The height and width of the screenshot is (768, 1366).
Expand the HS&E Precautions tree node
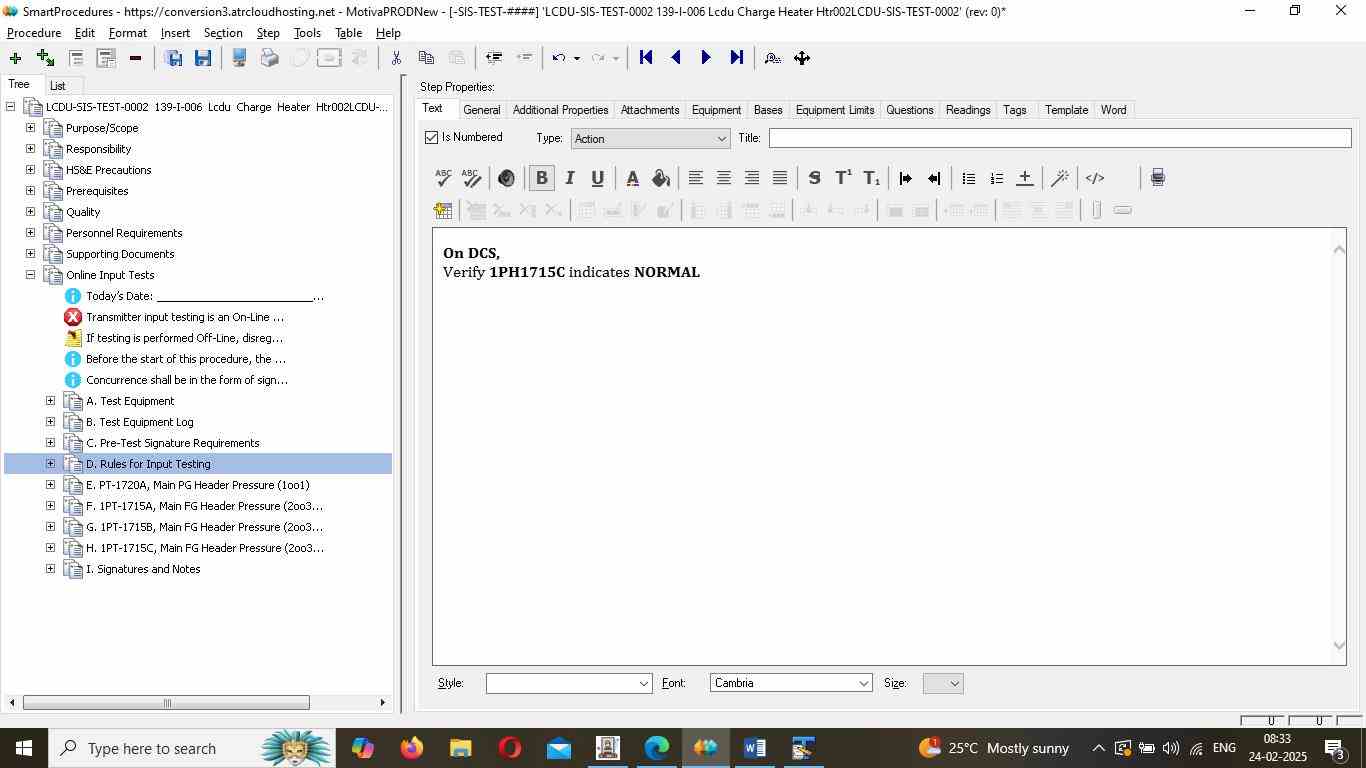[30, 170]
